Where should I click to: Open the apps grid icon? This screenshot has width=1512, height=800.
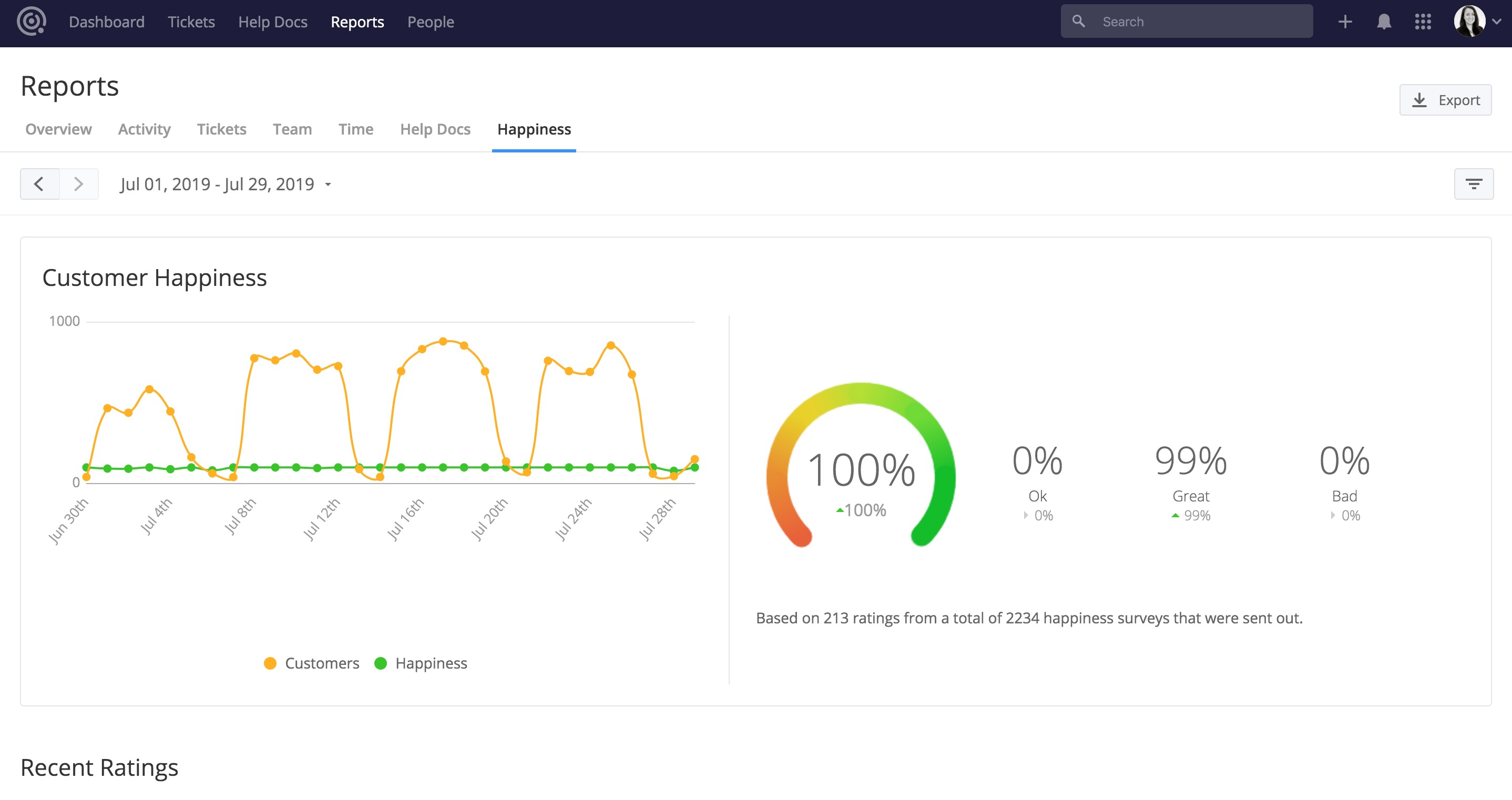click(x=1423, y=22)
